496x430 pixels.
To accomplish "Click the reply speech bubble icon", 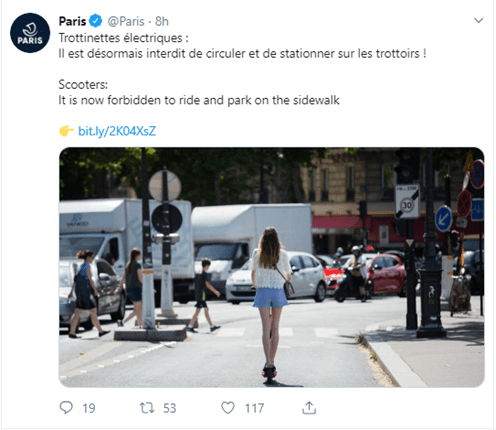I will (x=66, y=407).
